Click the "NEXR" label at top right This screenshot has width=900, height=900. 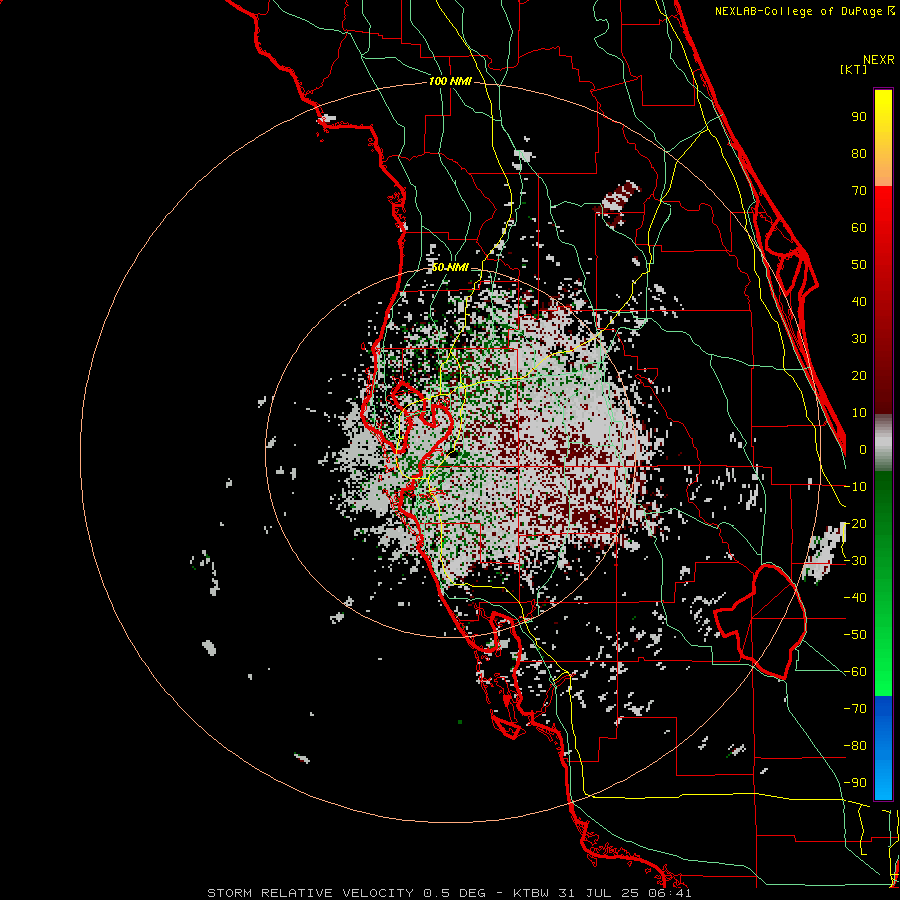click(x=879, y=60)
